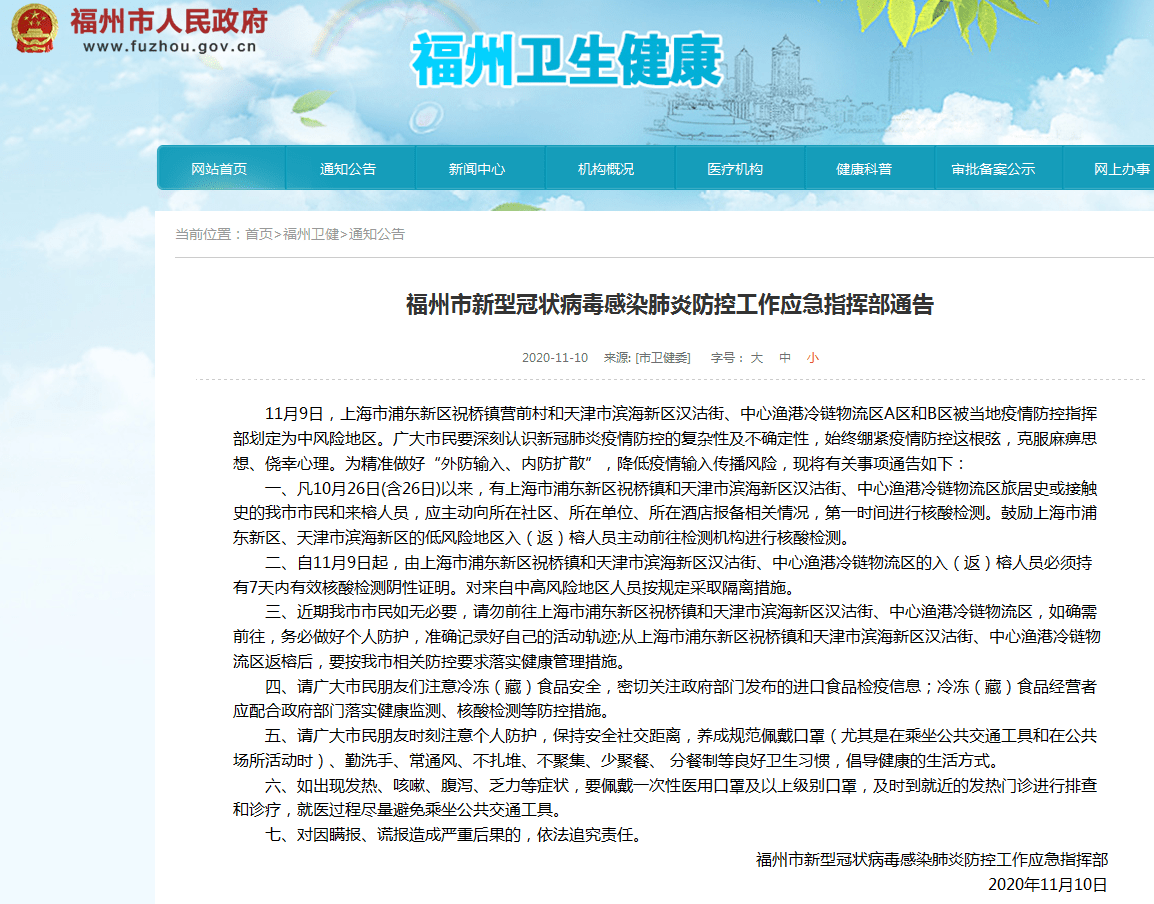The image size is (1154, 904).
Task: Click the 首页 breadcrumb link
Action: pos(258,234)
